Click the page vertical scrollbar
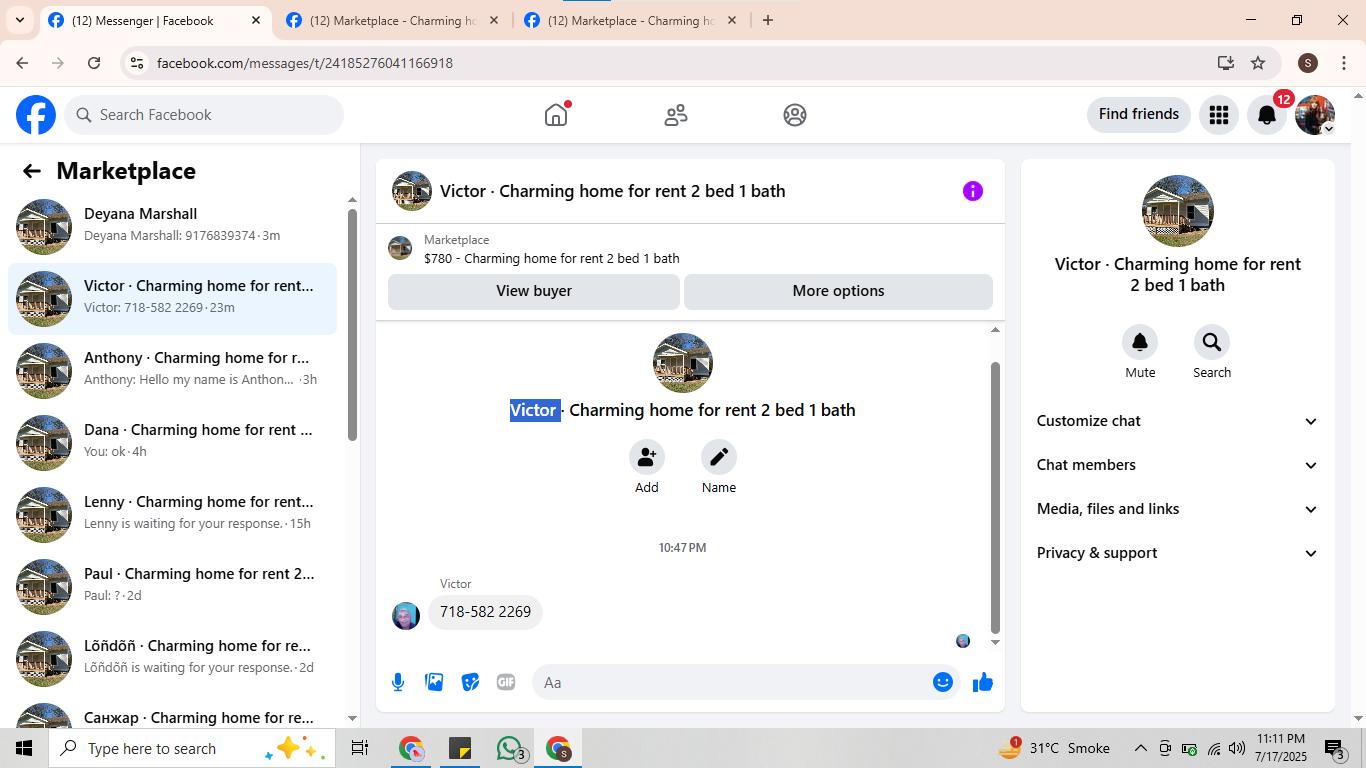 coord(1357,406)
